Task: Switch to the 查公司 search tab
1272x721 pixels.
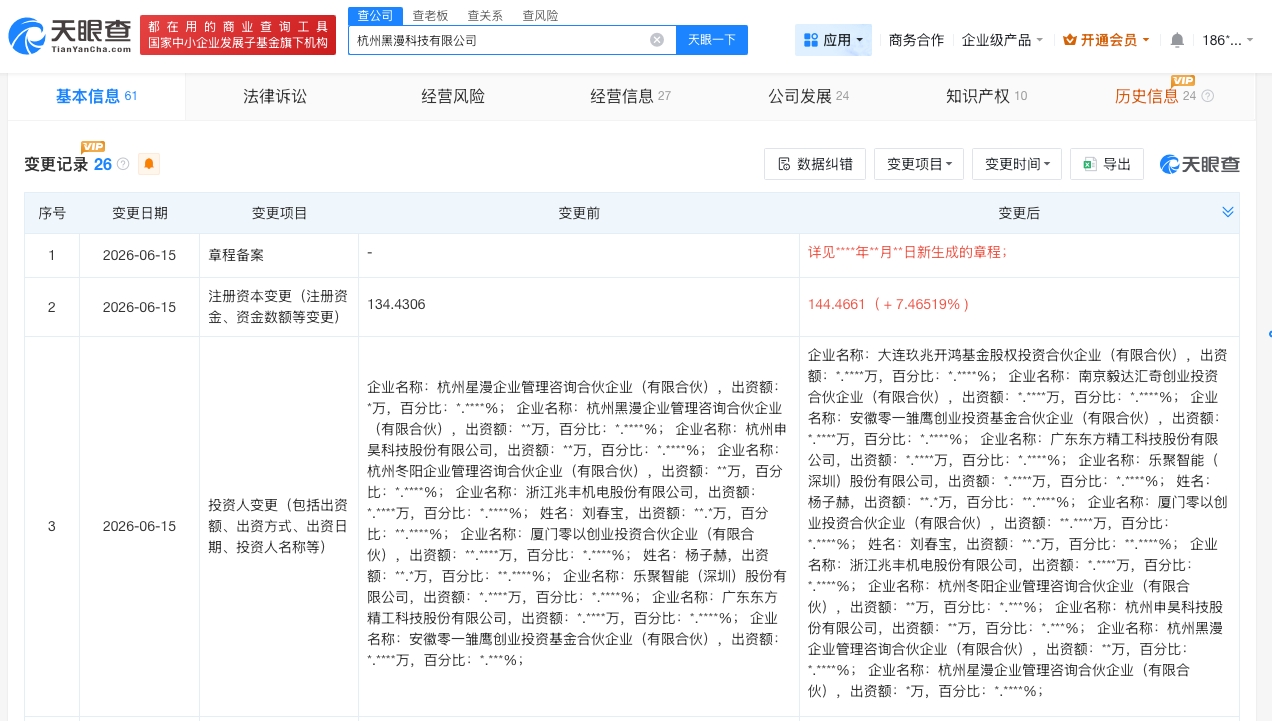Action: 376,15
